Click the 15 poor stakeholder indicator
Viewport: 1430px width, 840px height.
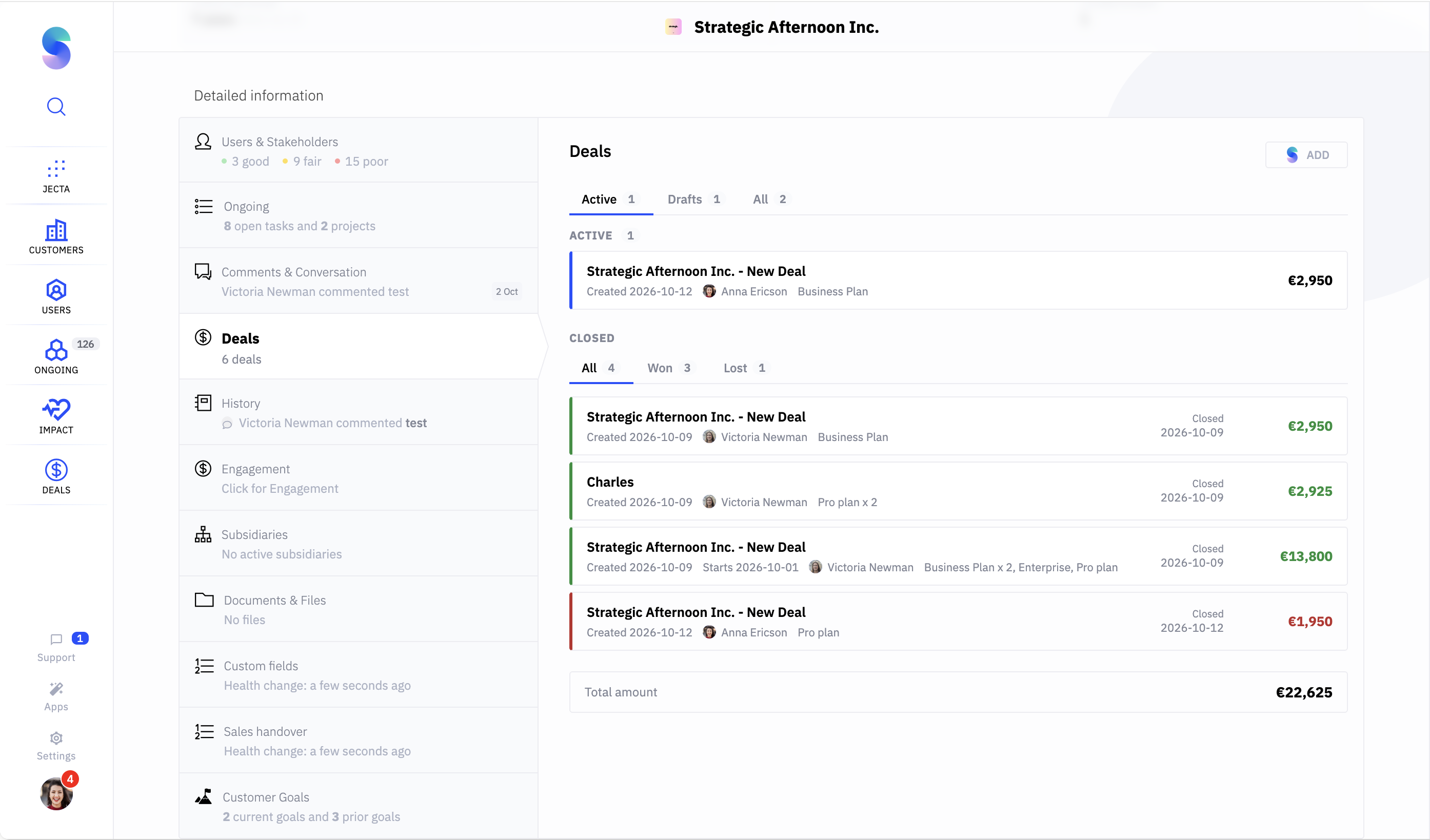(361, 162)
